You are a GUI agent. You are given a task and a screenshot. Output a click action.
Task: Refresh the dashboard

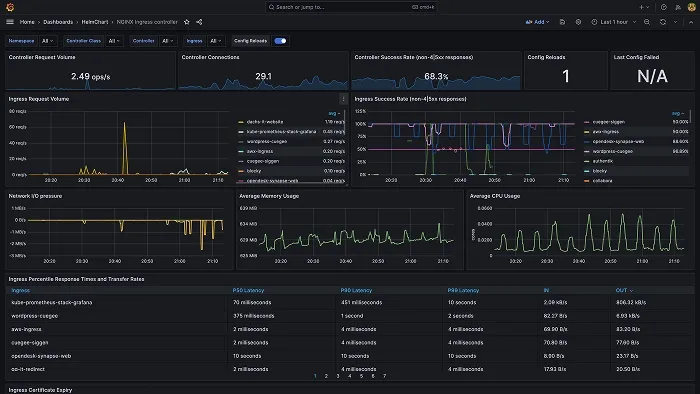pos(663,22)
